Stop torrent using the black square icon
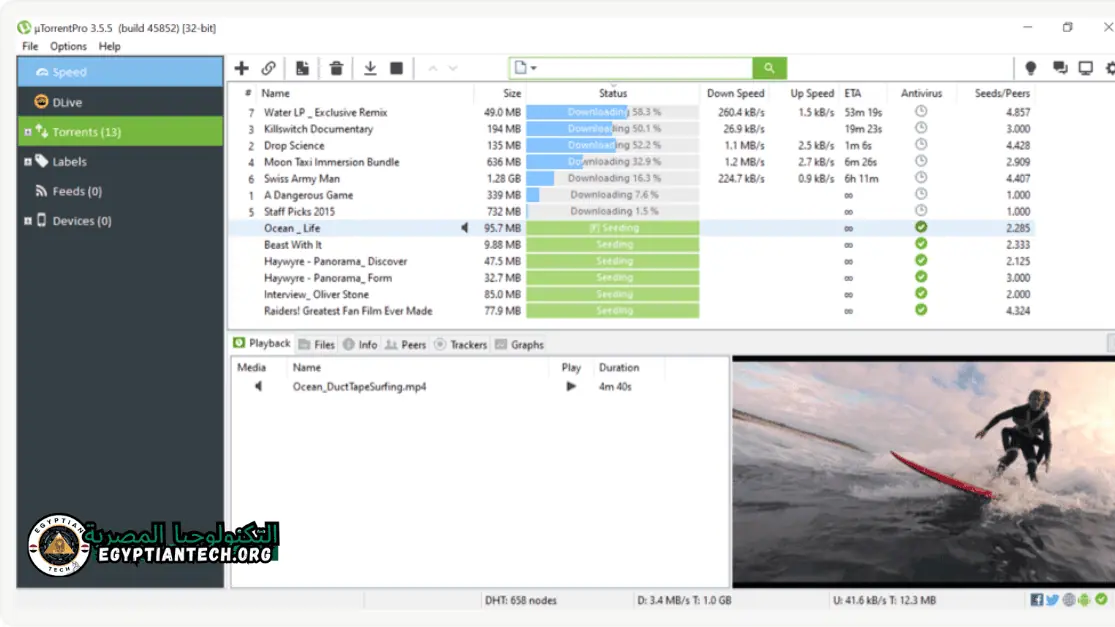Image resolution: width=1115 pixels, height=627 pixels. coord(395,68)
